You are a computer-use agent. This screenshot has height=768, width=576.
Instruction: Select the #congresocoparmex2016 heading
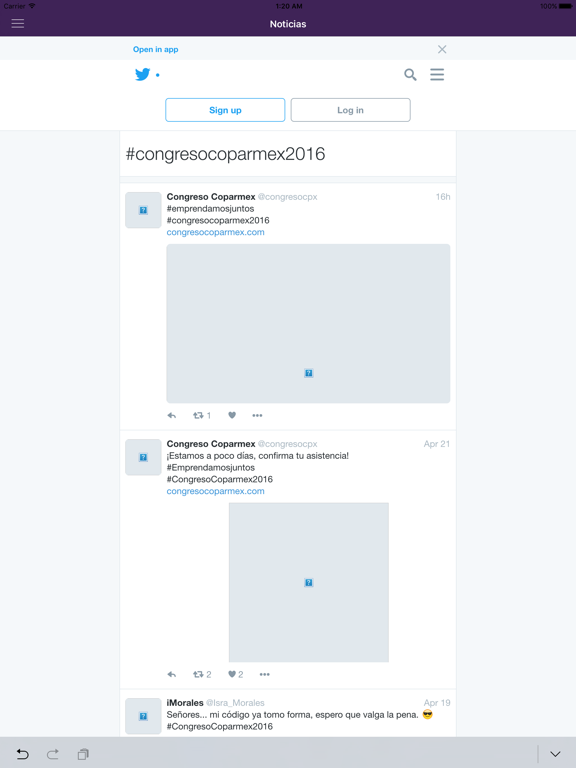(x=225, y=154)
